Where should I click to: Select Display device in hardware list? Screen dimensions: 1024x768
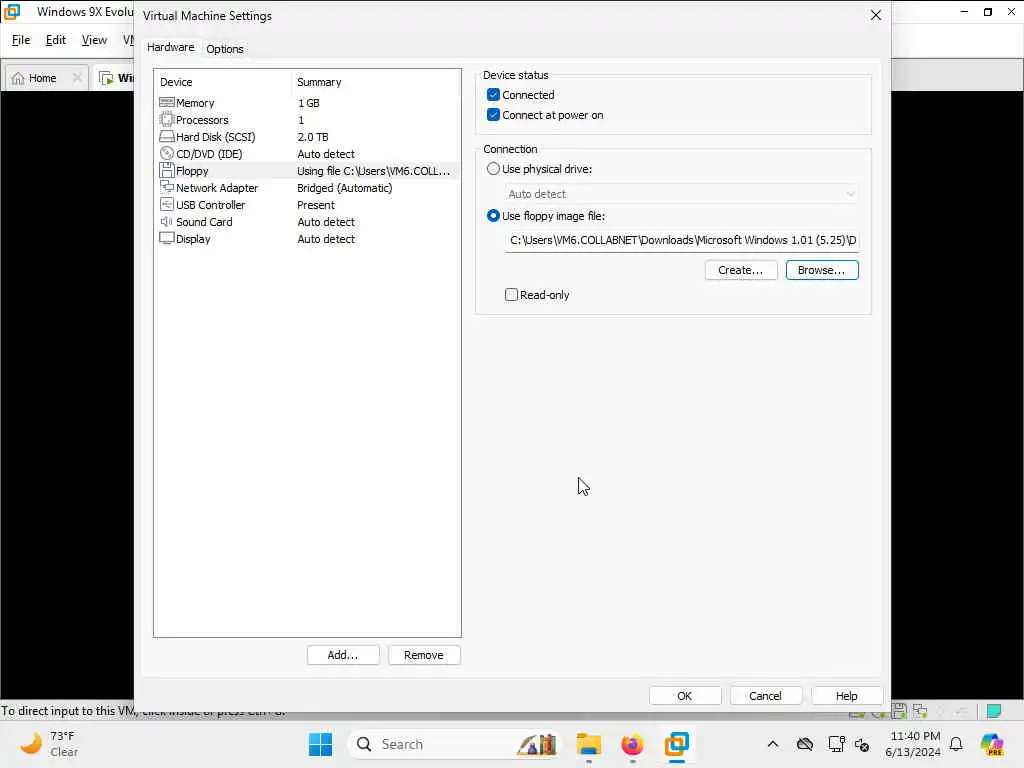[x=307, y=238]
